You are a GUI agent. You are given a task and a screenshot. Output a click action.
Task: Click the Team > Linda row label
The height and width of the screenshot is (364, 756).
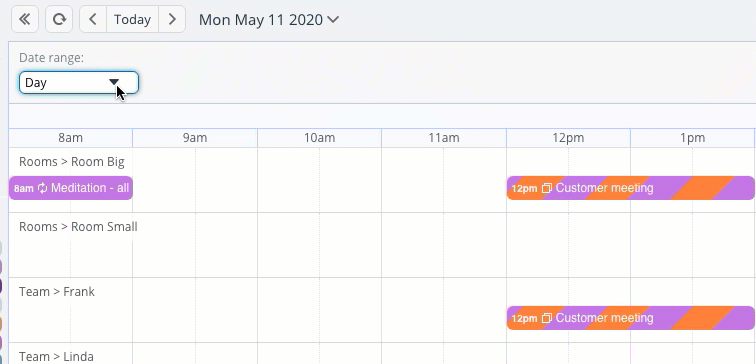pyautogui.click(x=56, y=357)
